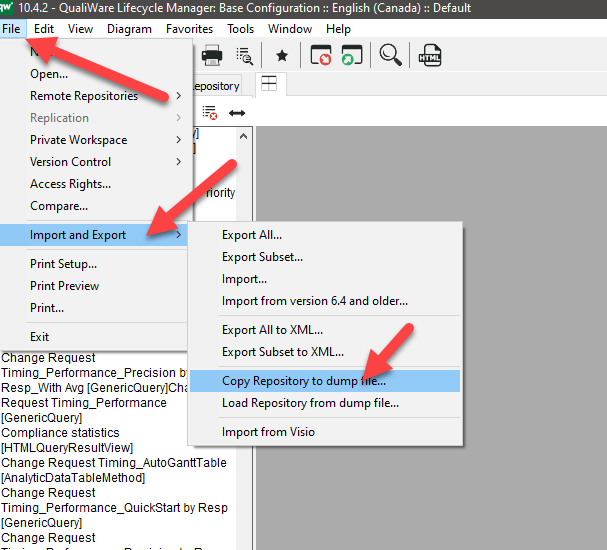The height and width of the screenshot is (550, 607).
Task: Select Change Request Timing_Performance_QuickStart by Resp item
Action: pyautogui.click(x=115, y=508)
